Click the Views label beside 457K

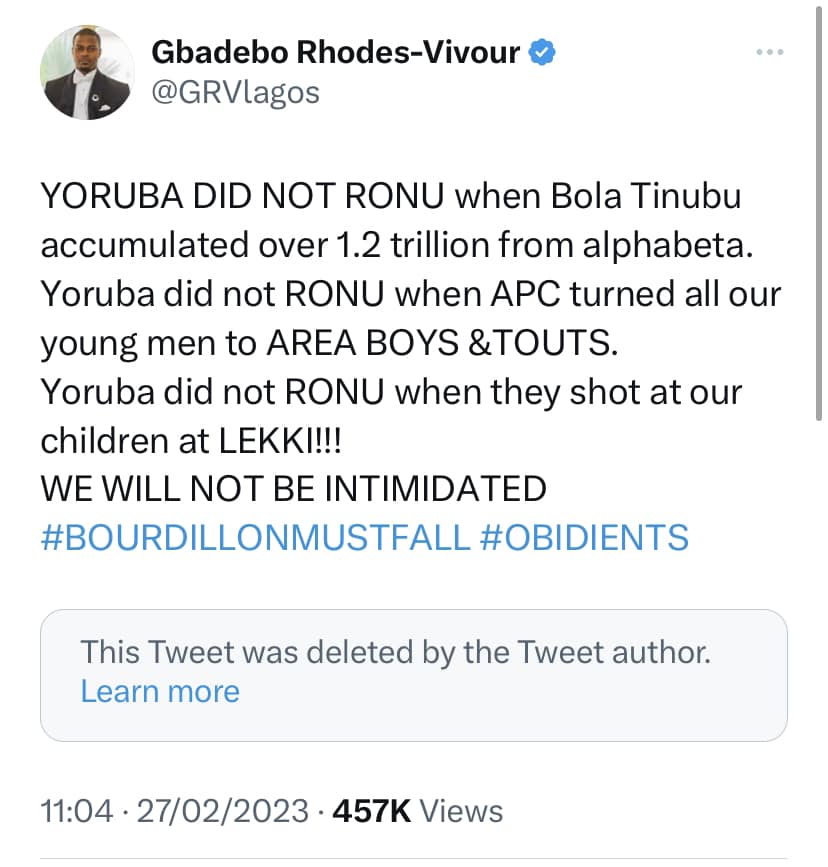[x=462, y=811]
